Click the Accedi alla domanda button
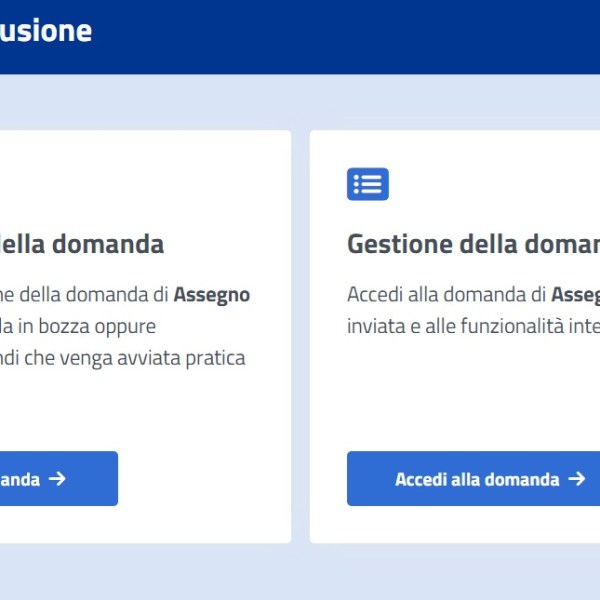Screen dimensions: 600x600 (473, 478)
